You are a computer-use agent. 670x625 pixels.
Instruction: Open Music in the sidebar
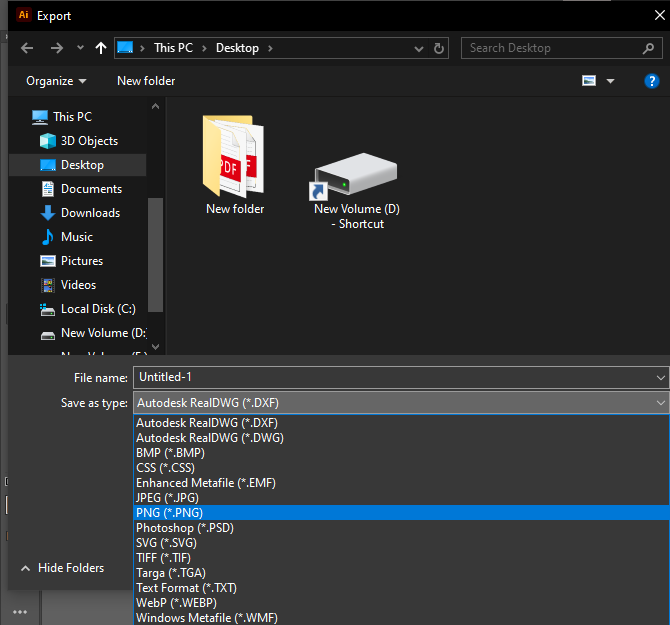67,237
